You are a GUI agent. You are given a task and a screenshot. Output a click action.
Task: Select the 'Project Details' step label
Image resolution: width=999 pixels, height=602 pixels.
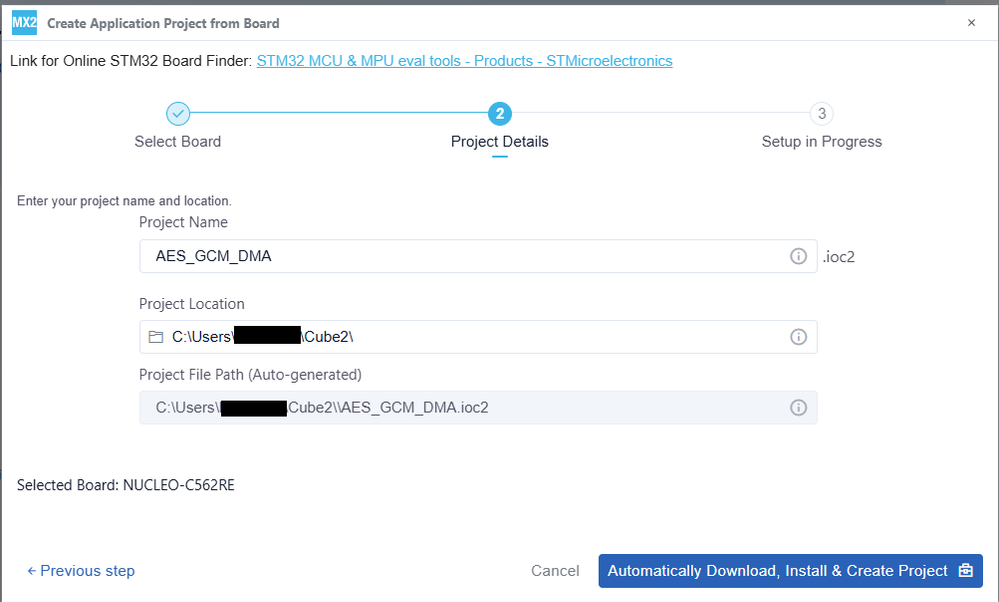(500, 141)
